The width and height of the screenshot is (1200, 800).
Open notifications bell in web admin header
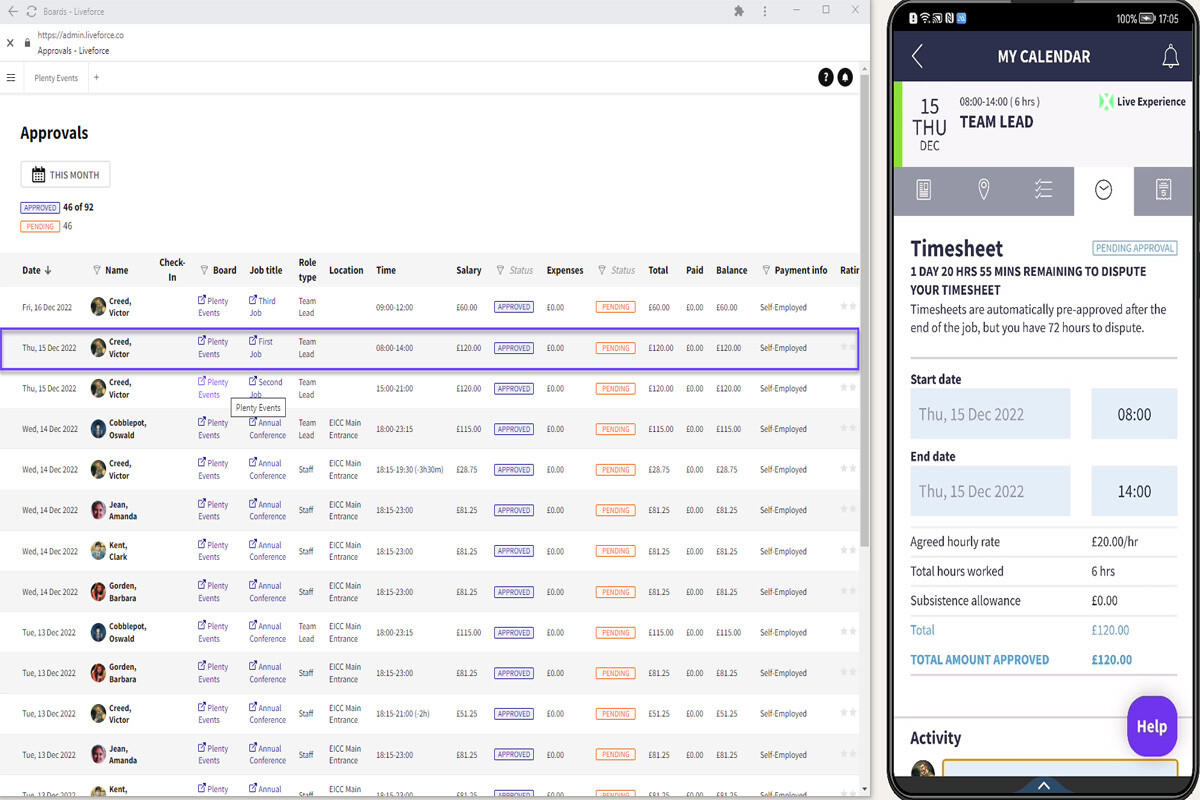(845, 78)
